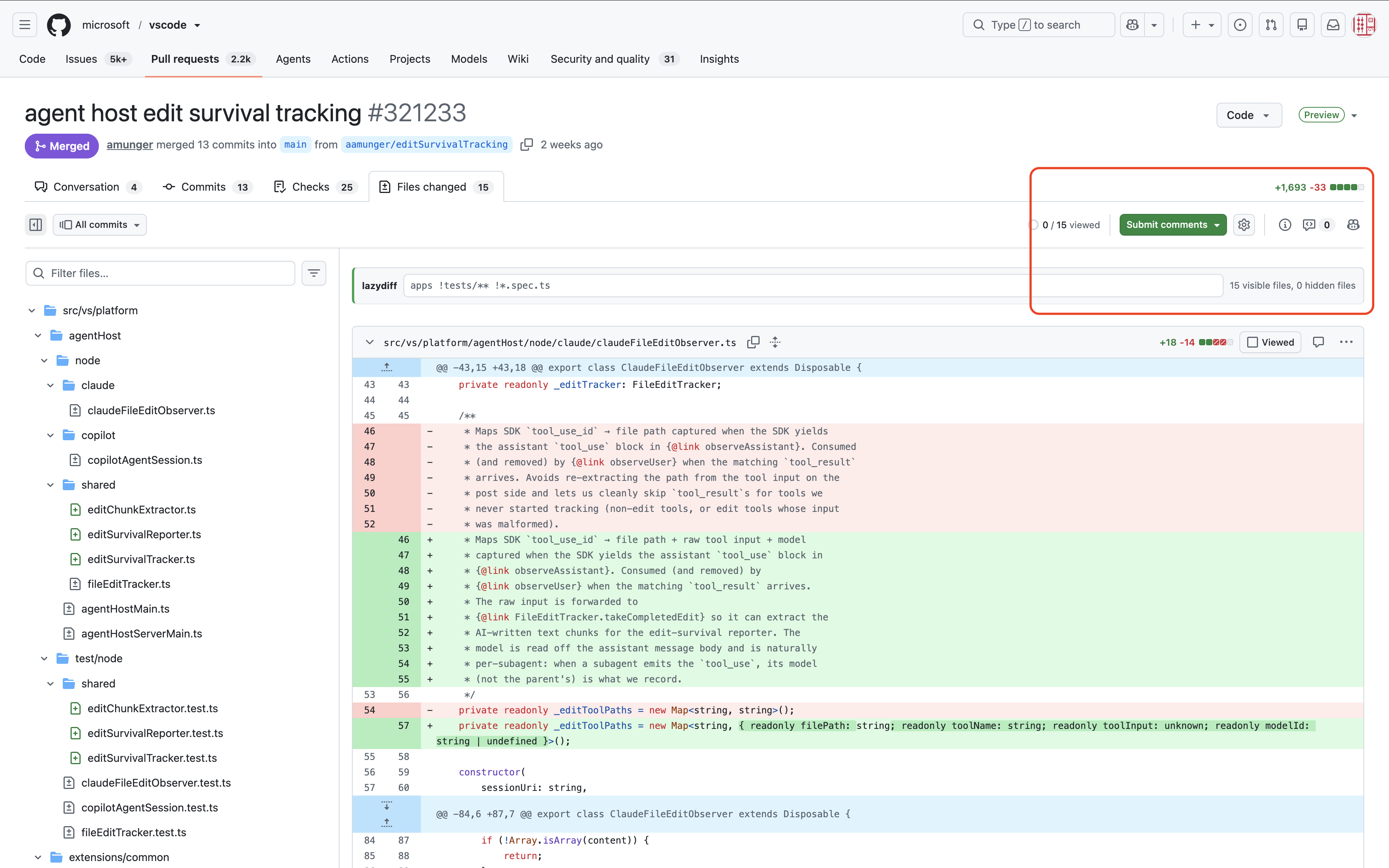Open the hamburger navigation menu
This screenshot has width=1389, height=868.
[25, 25]
